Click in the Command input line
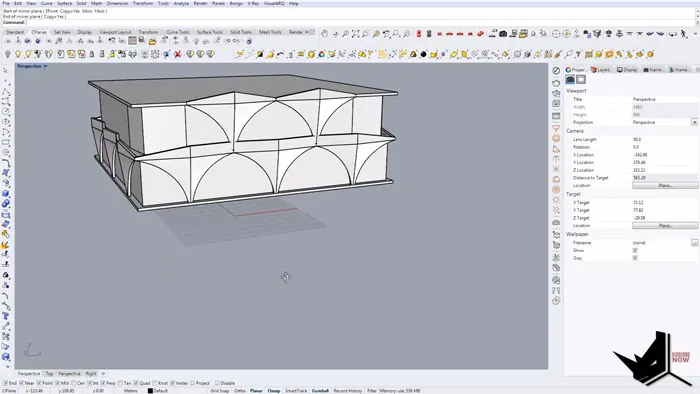Image resolution: width=700 pixels, height=394 pixels. pos(357,22)
